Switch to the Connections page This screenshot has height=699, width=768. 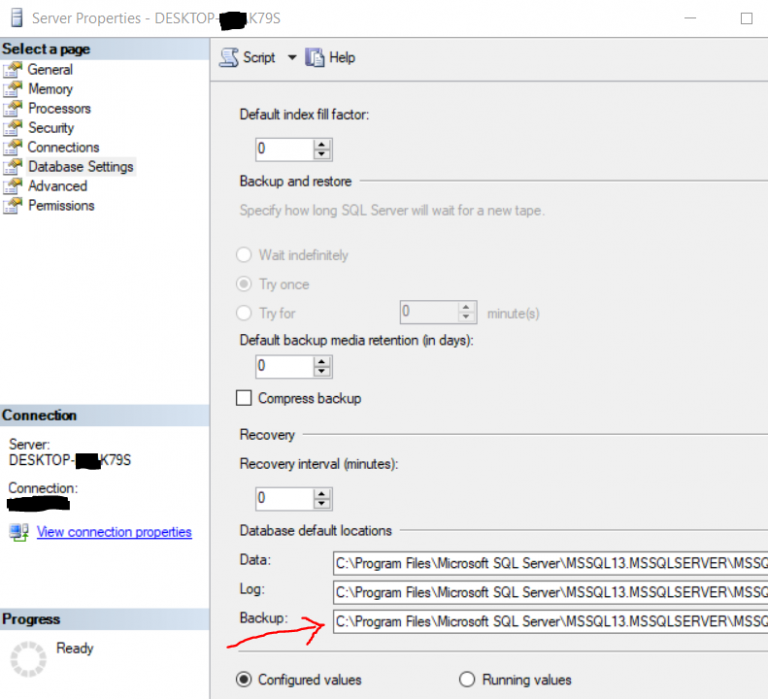click(63, 147)
